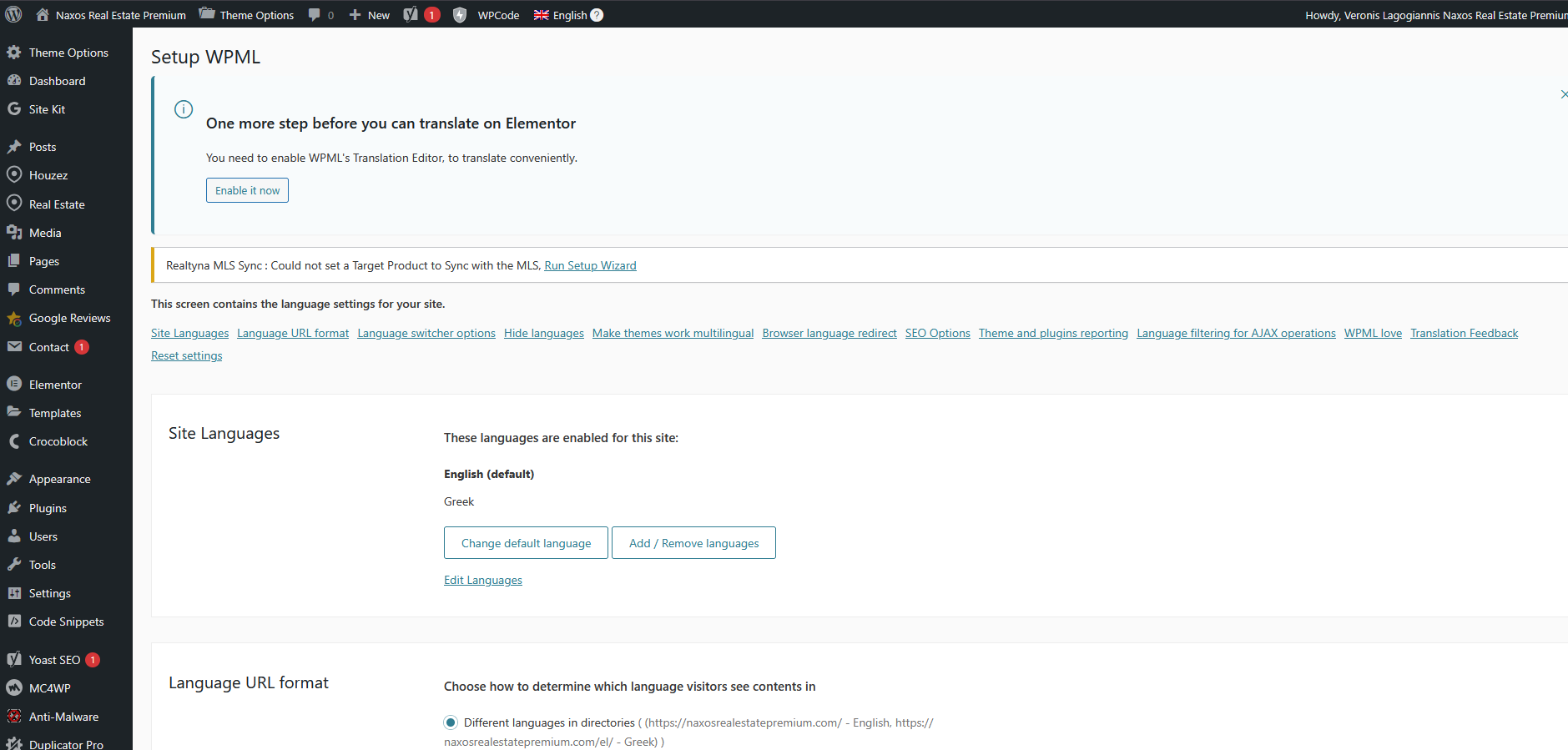Image resolution: width=1568 pixels, height=750 pixels.
Task: Click the Pages icon in sidebar
Action: (x=14, y=260)
